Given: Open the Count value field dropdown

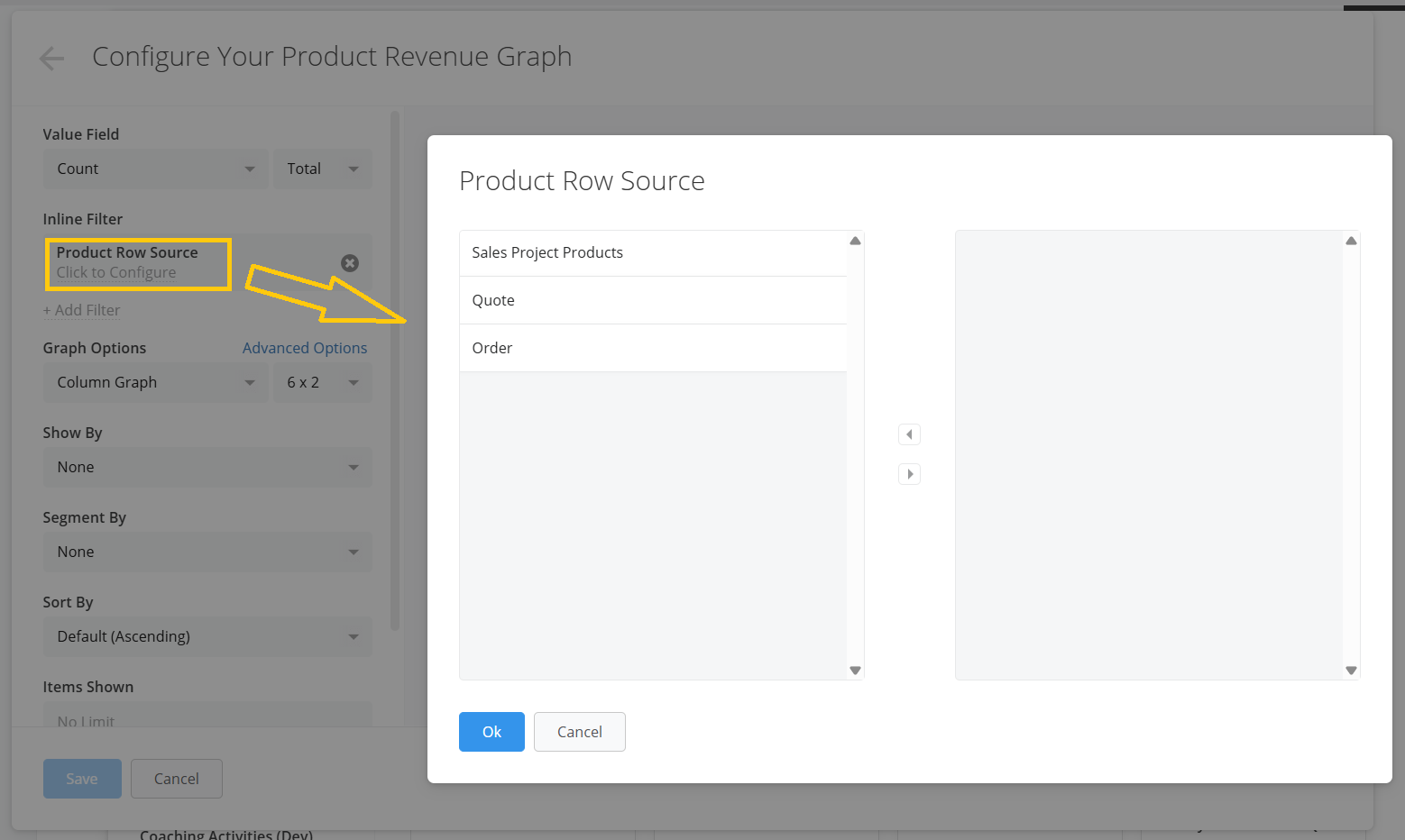Looking at the screenshot, I should pos(156,169).
